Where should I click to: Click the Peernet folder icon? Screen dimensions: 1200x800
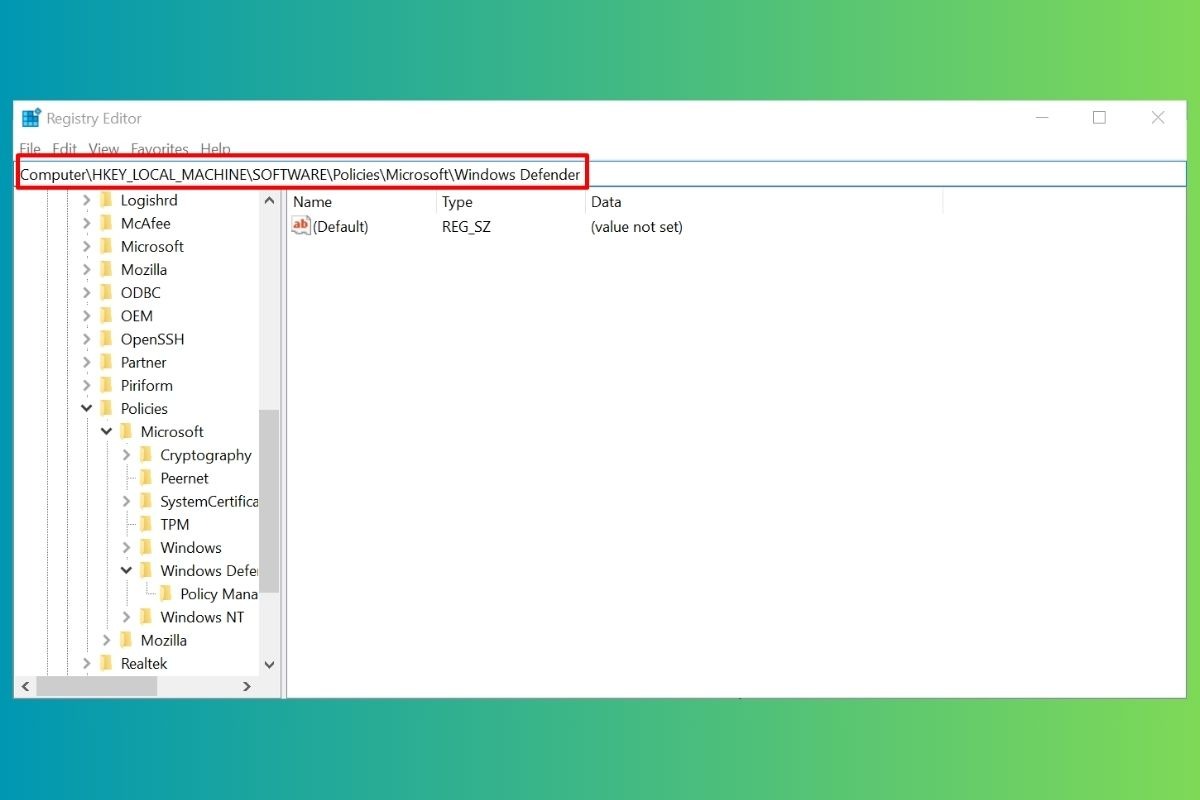[146, 478]
